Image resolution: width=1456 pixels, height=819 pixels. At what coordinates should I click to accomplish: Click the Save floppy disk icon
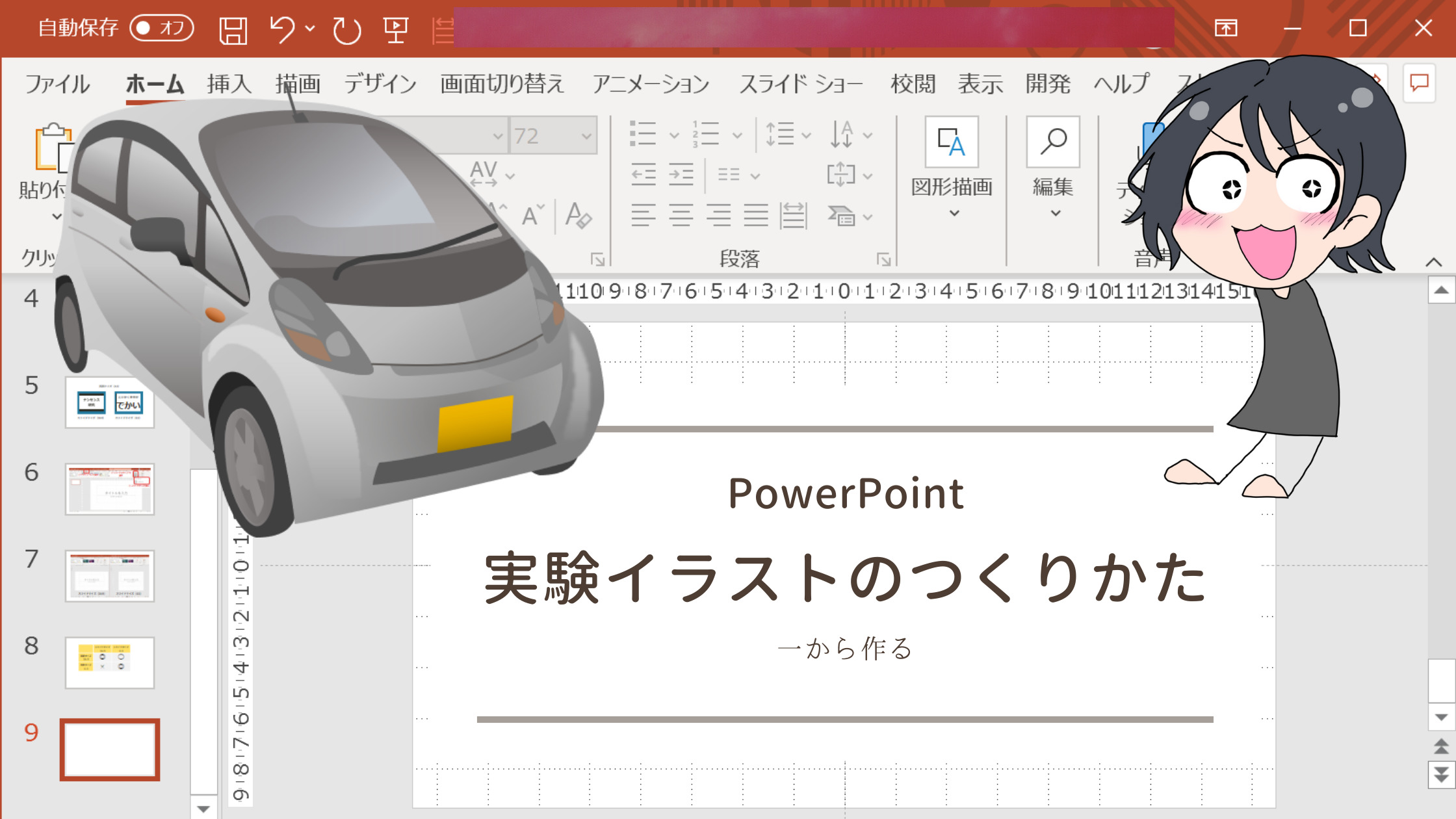click(x=233, y=30)
